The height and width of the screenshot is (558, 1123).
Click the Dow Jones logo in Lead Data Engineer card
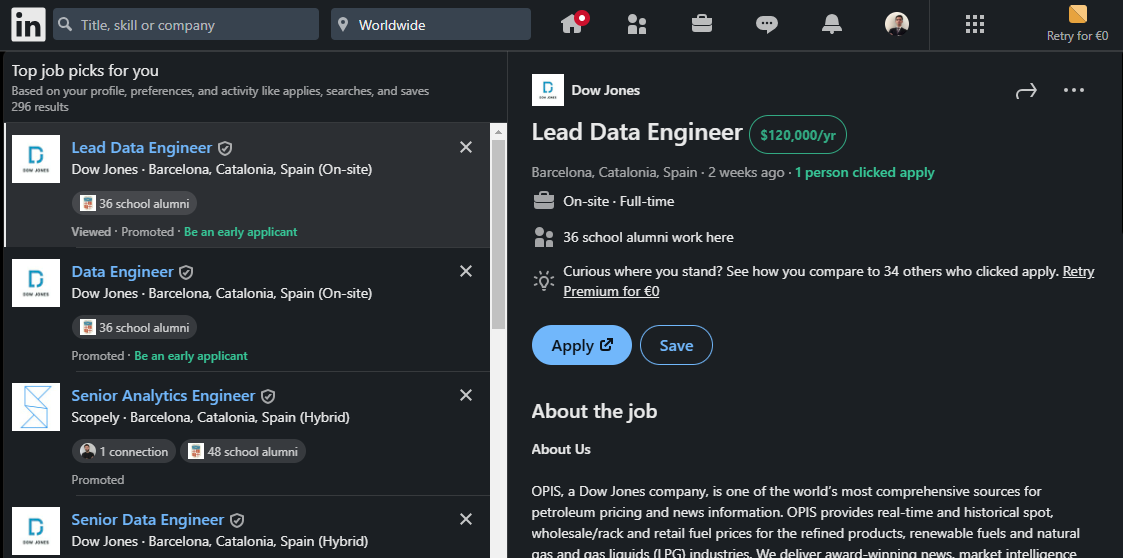point(36,159)
